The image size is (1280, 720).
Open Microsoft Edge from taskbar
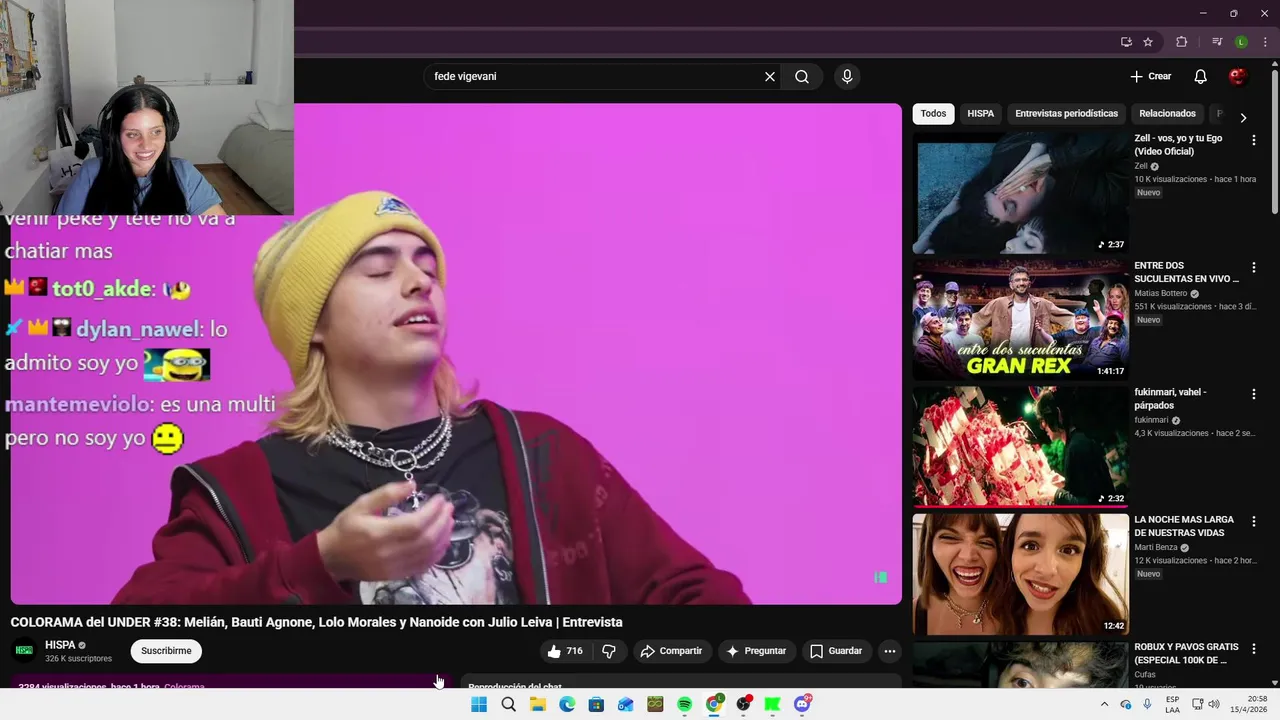pyautogui.click(x=567, y=704)
